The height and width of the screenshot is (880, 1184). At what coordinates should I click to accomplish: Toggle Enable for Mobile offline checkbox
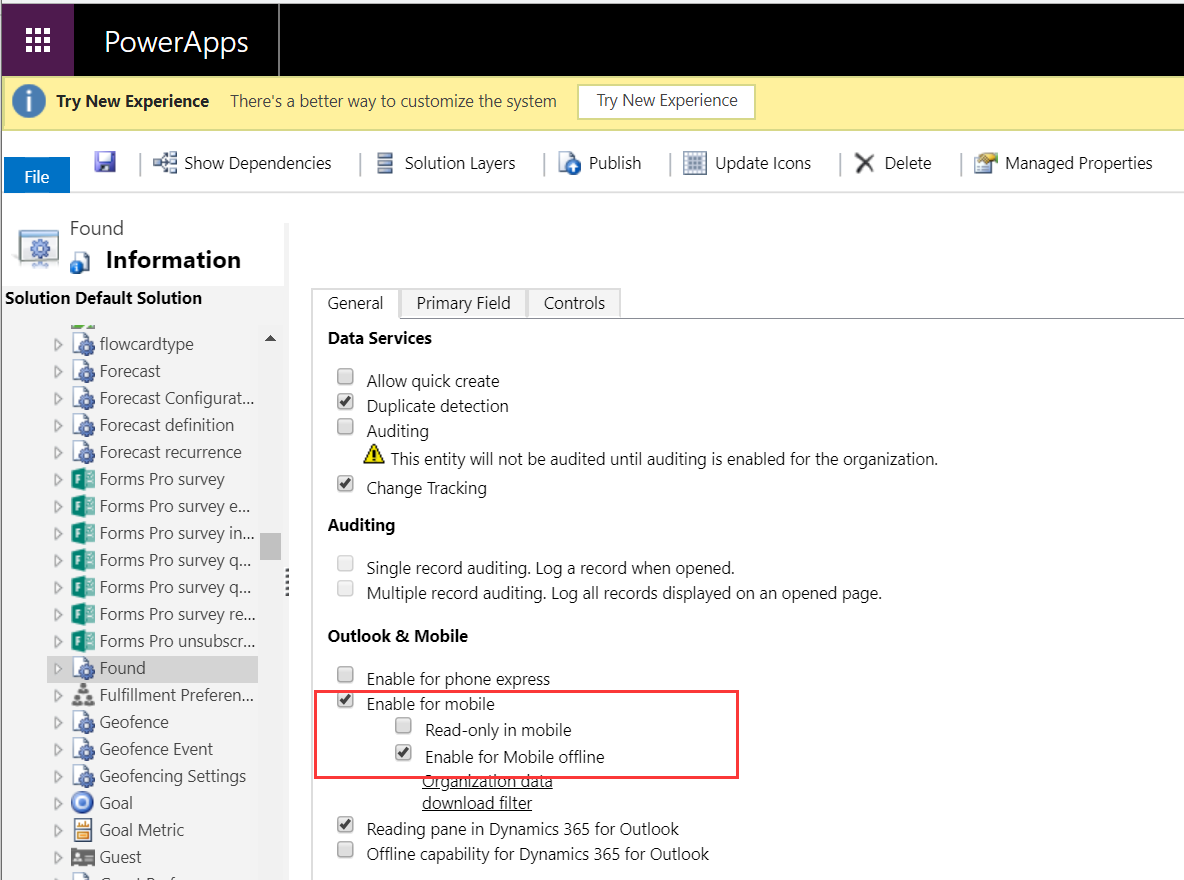(x=404, y=752)
